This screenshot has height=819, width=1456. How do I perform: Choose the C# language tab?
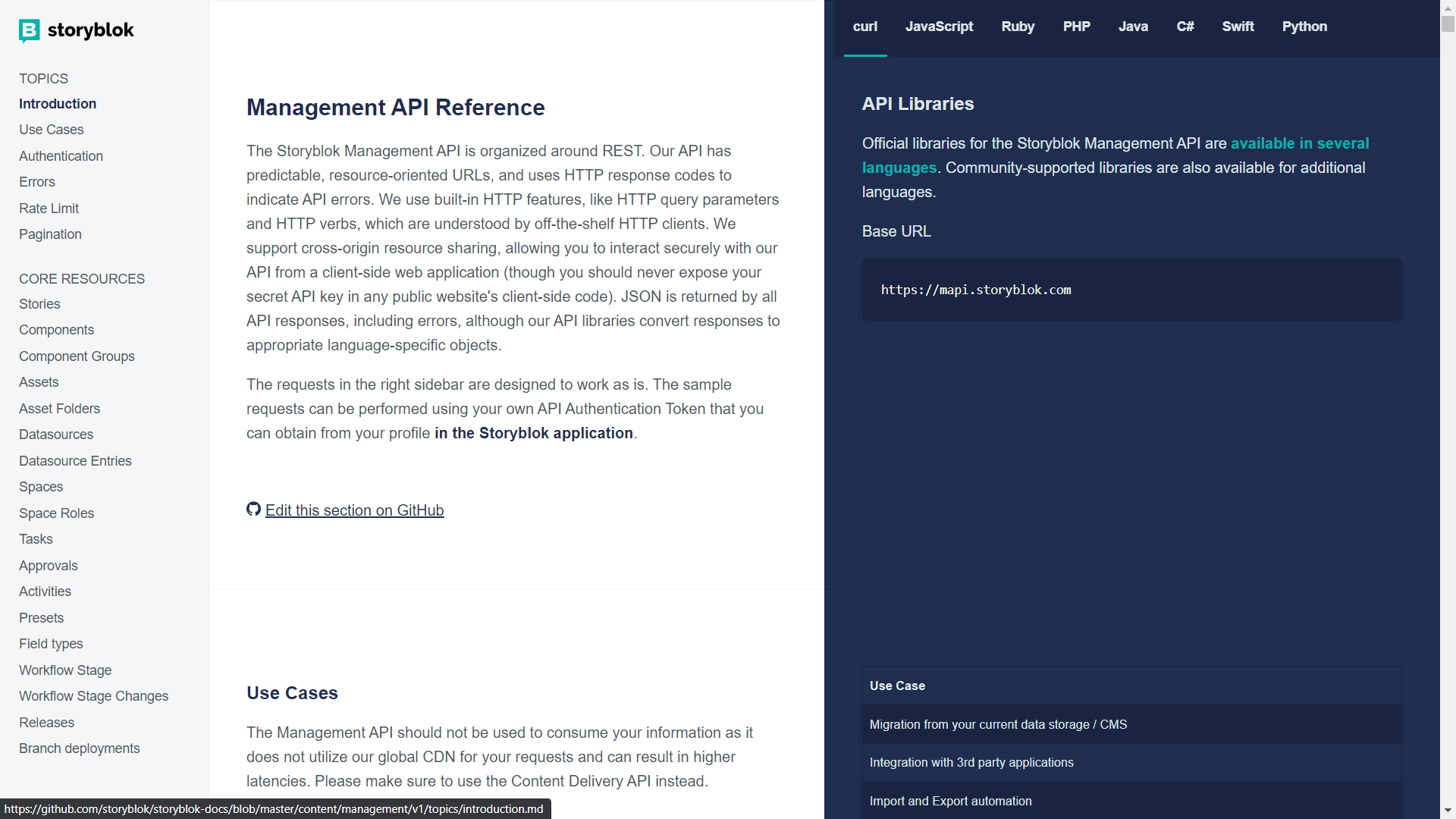coord(1185,27)
